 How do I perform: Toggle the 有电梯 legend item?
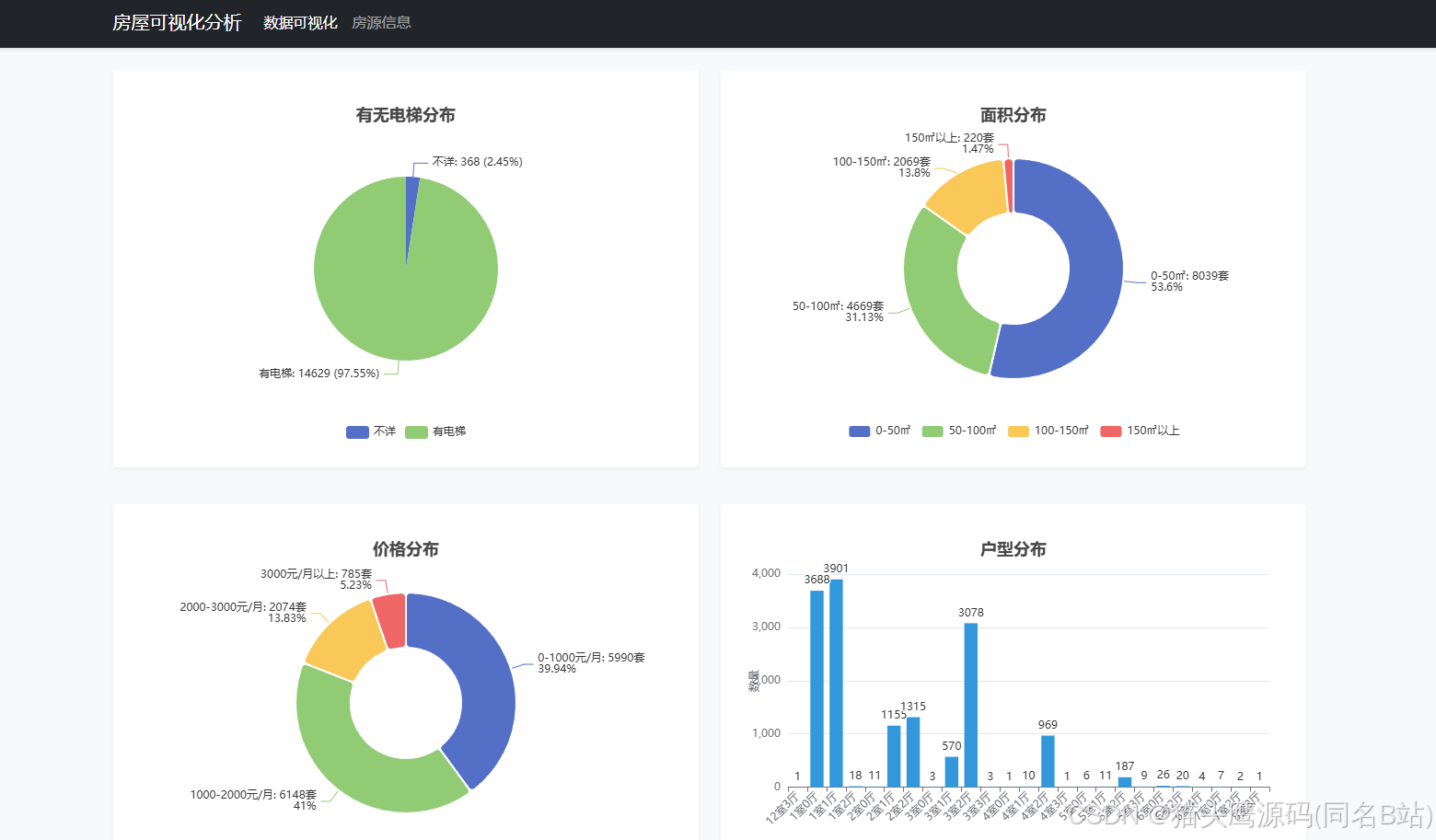(x=435, y=432)
